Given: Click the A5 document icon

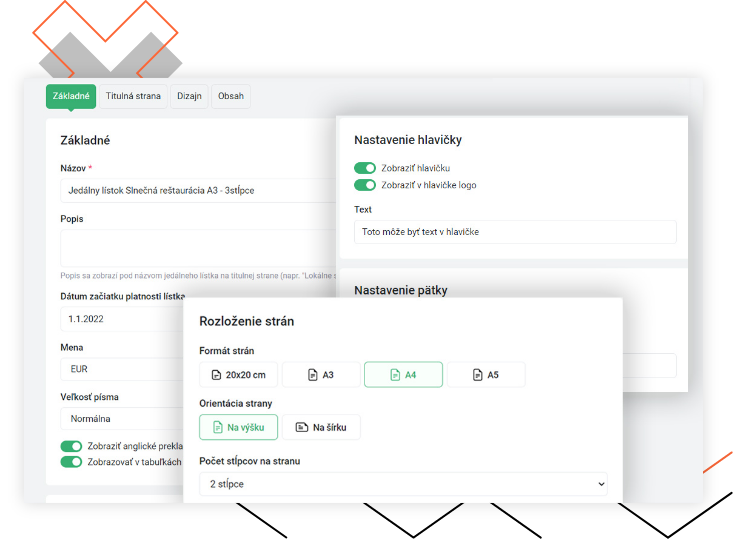Looking at the screenshot, I should (477, 375).
